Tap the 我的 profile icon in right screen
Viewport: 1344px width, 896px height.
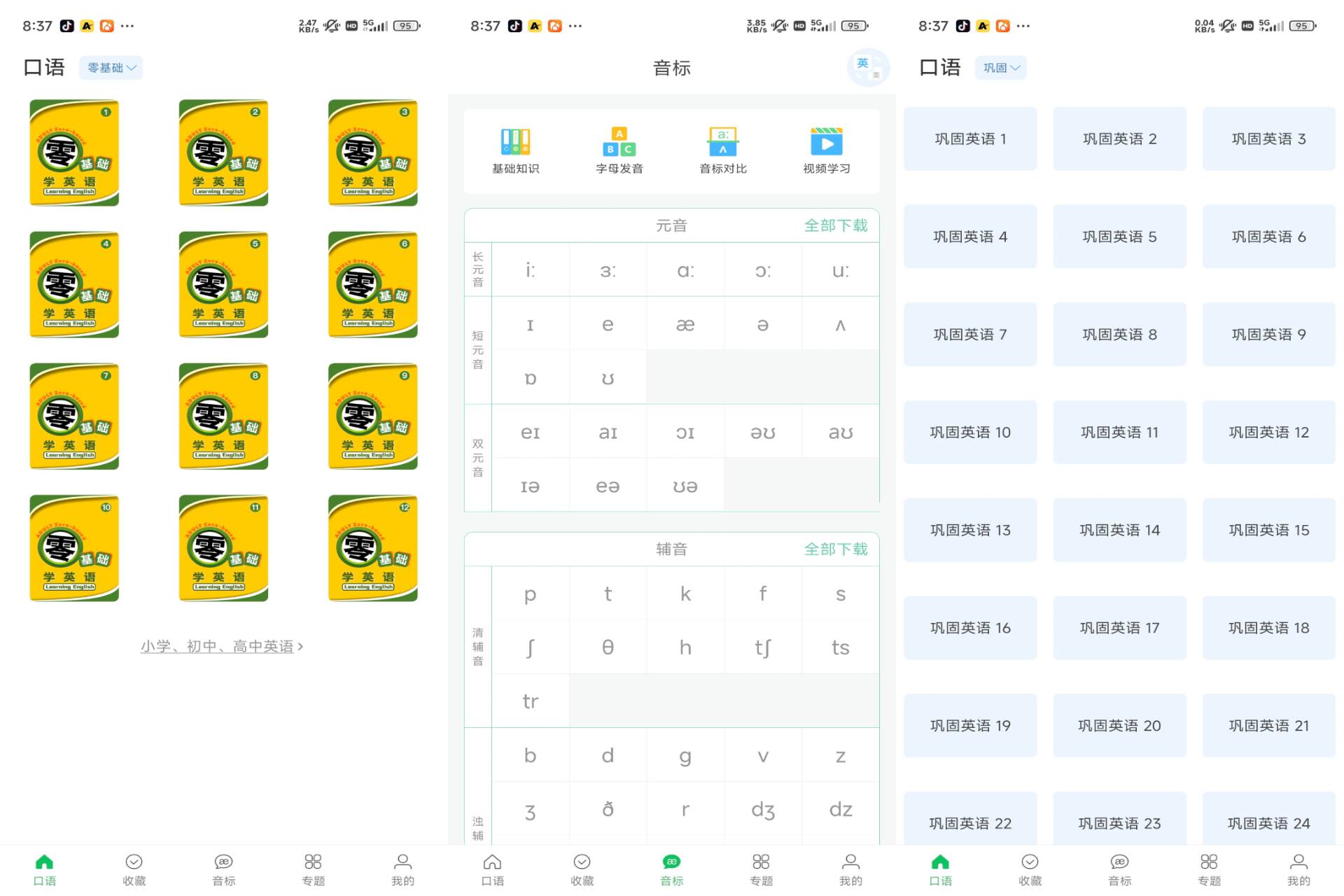1298,862
